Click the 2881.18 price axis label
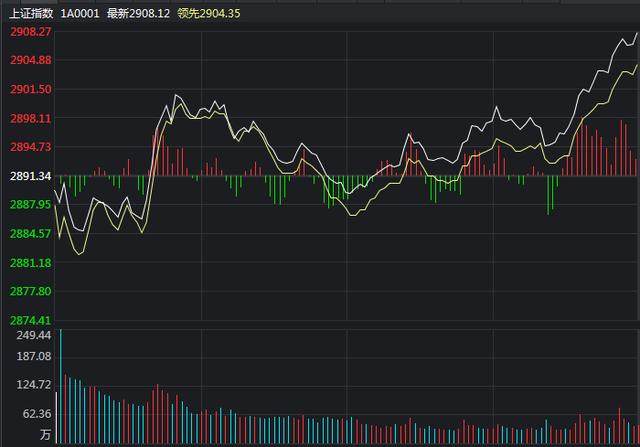Viewport: 640px width, 447px height. [x=31, y=262]
